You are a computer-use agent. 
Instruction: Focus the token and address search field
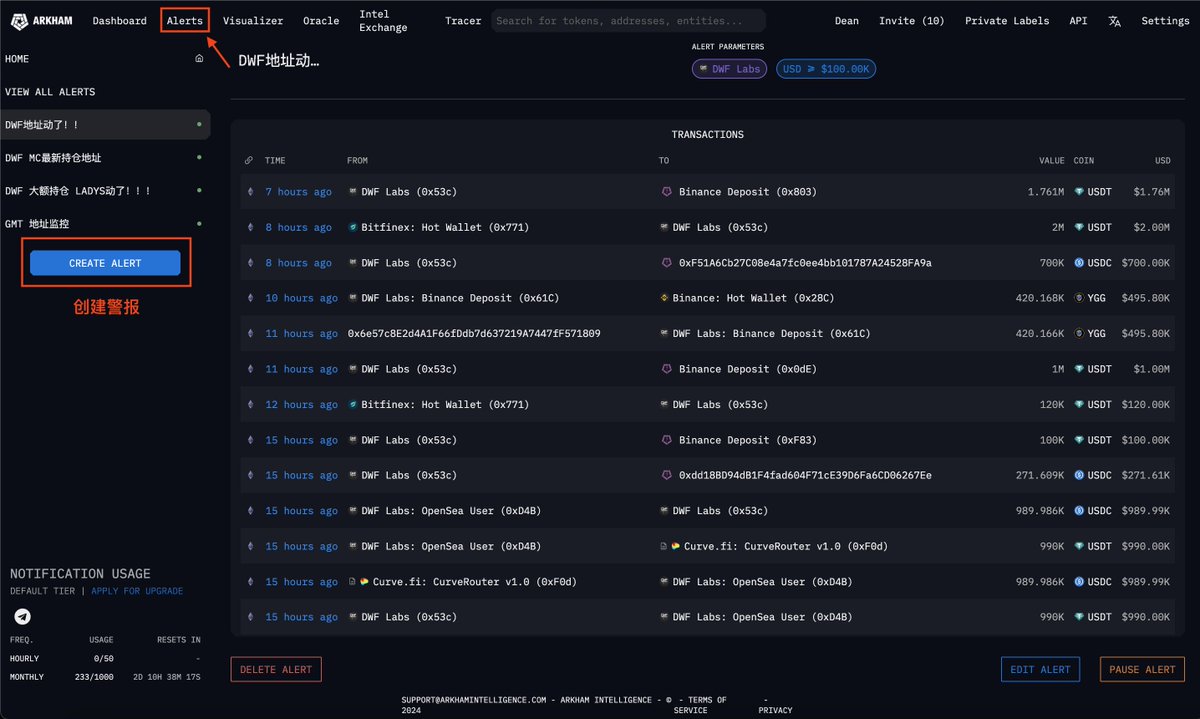click(x=628, y=21)
